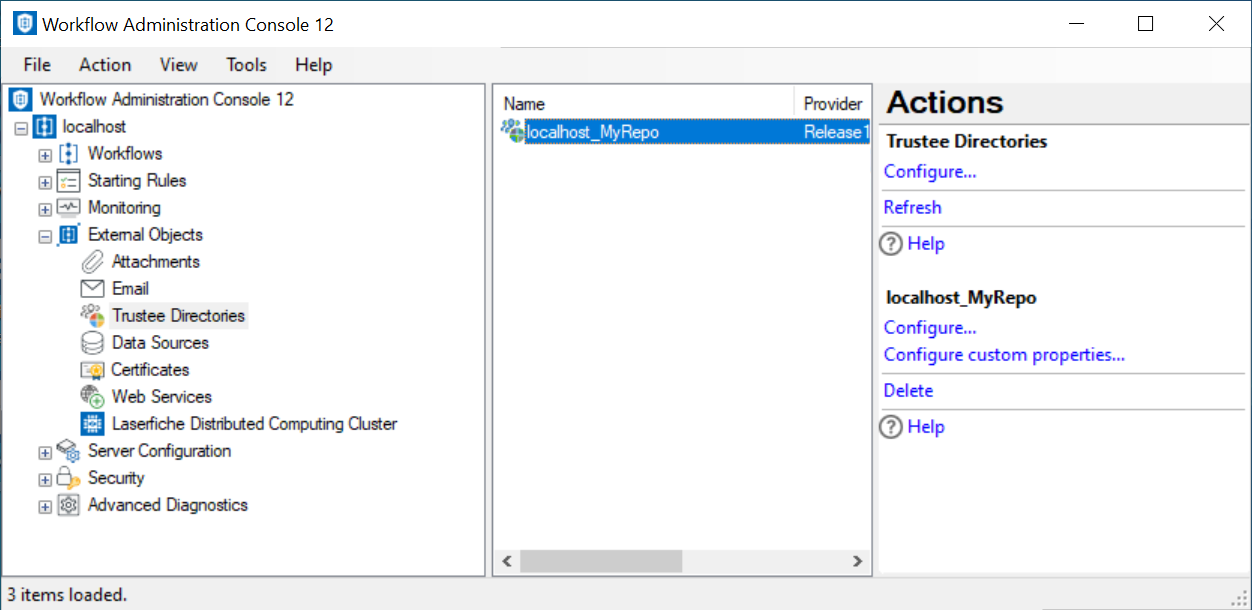1252x610 pixels.
Task: Click the Monitoring node icon
Action: [x=68, y=208]
